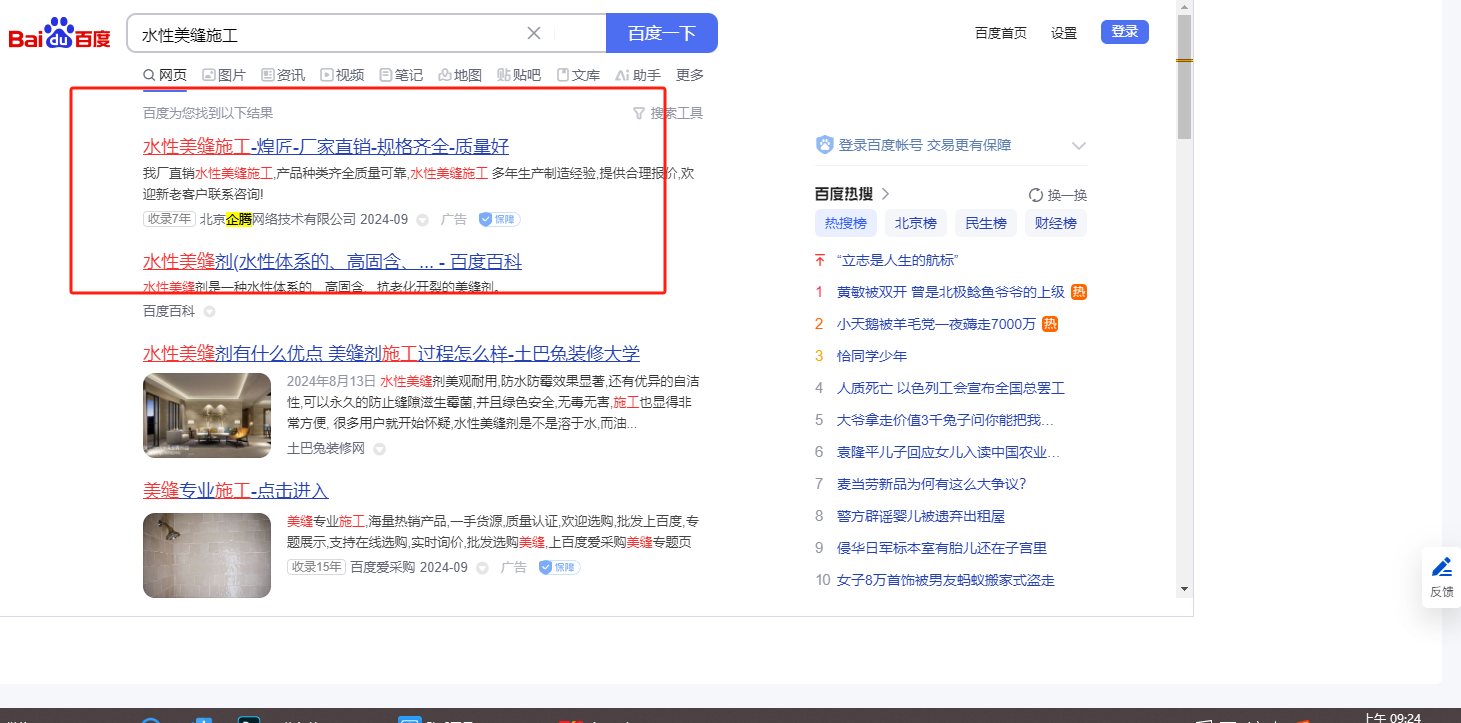Click the 保障 badge on 百度爱采购 result
Image resolution: width=1461 pixels, height=723 pixels.
point(559,567)
